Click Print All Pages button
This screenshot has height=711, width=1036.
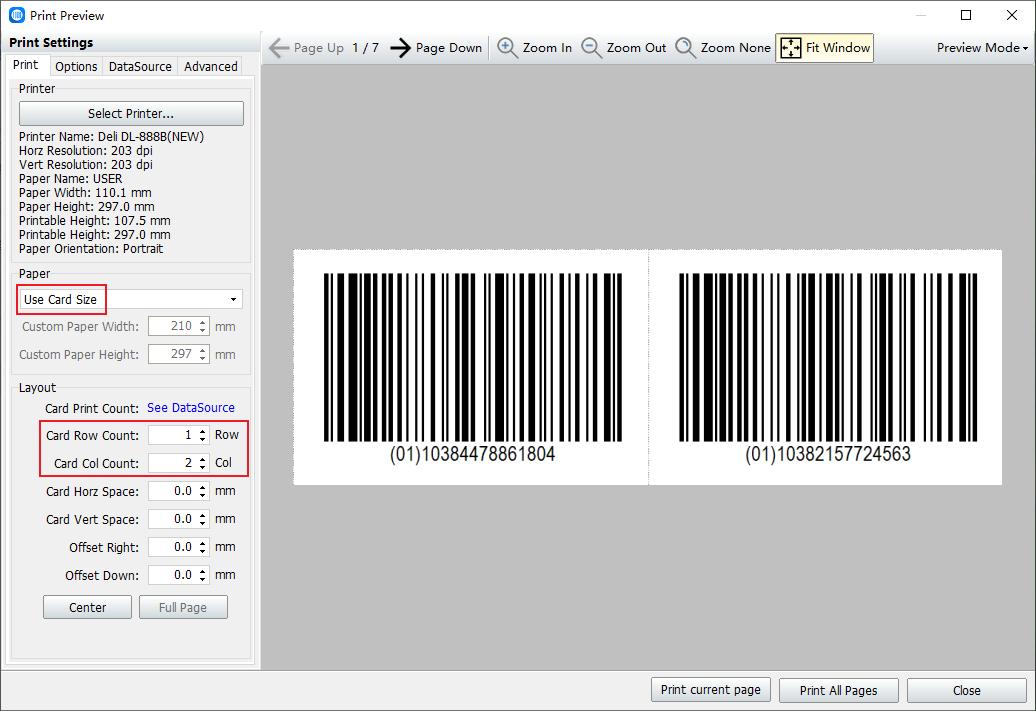click(838, 691)
